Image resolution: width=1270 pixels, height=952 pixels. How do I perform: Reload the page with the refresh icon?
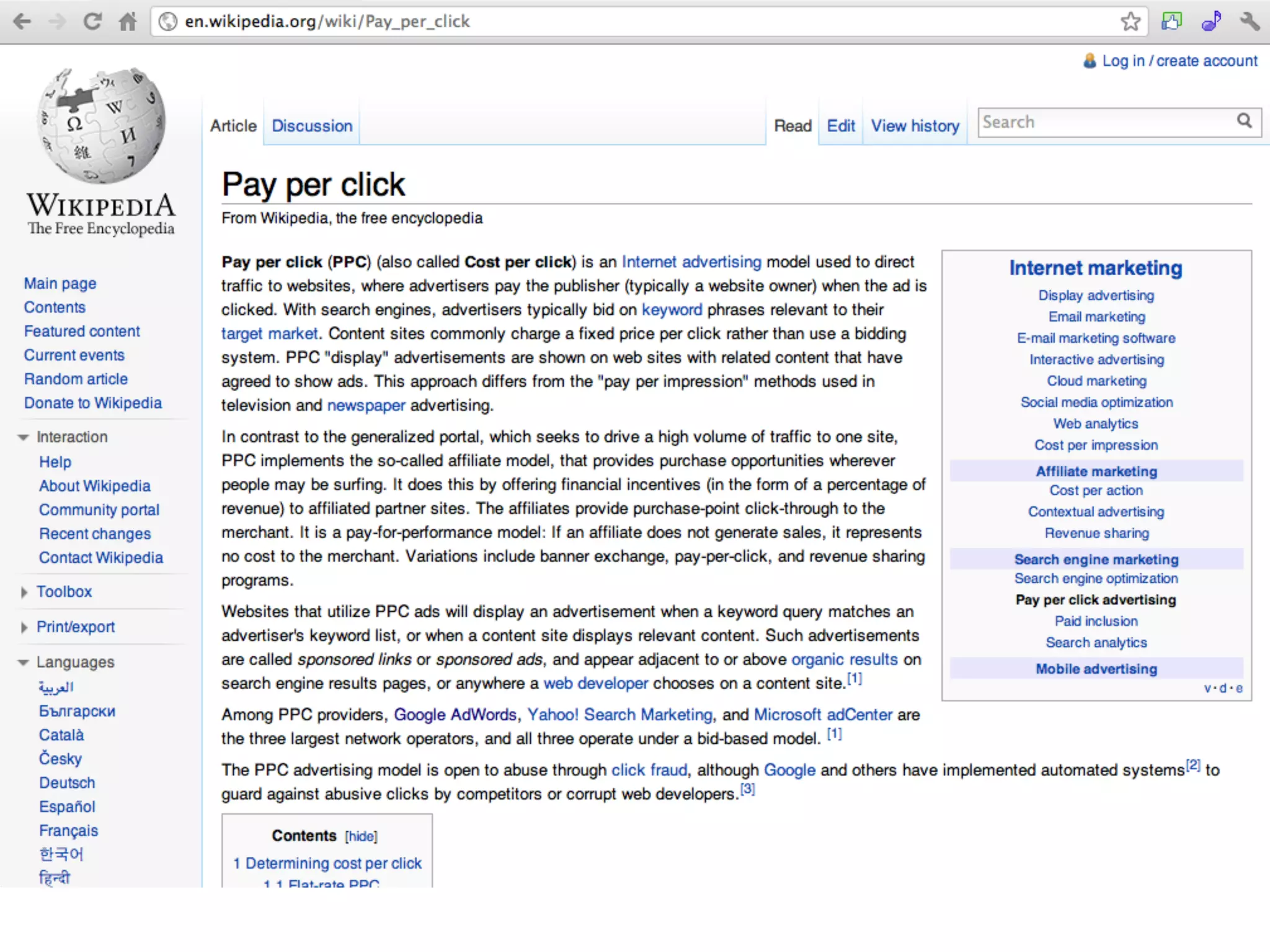tap(92, 22)
